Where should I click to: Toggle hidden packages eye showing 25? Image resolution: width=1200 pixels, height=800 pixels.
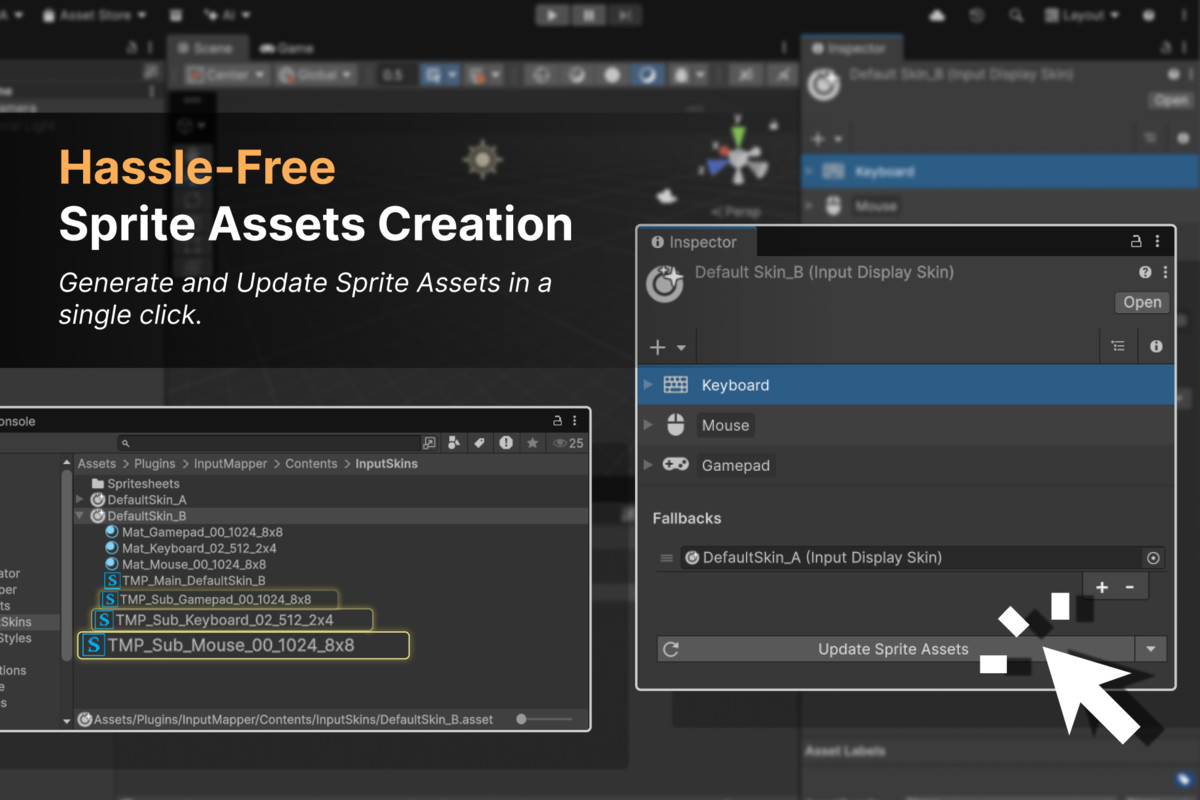(567, 442)
